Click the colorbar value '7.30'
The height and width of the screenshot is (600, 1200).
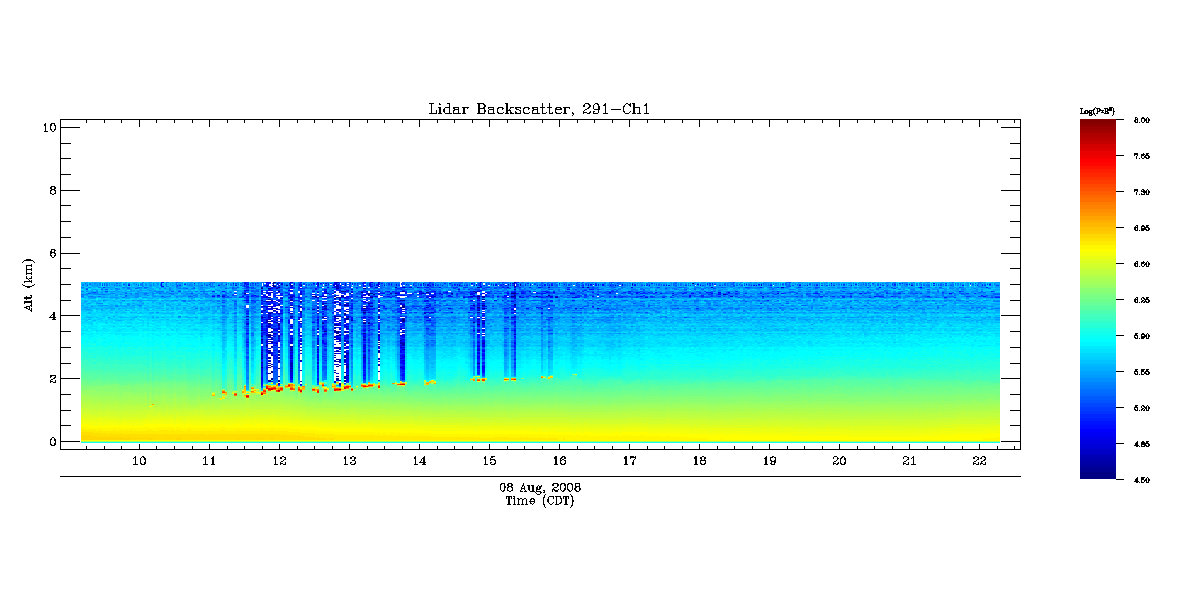coord(1142,192)
